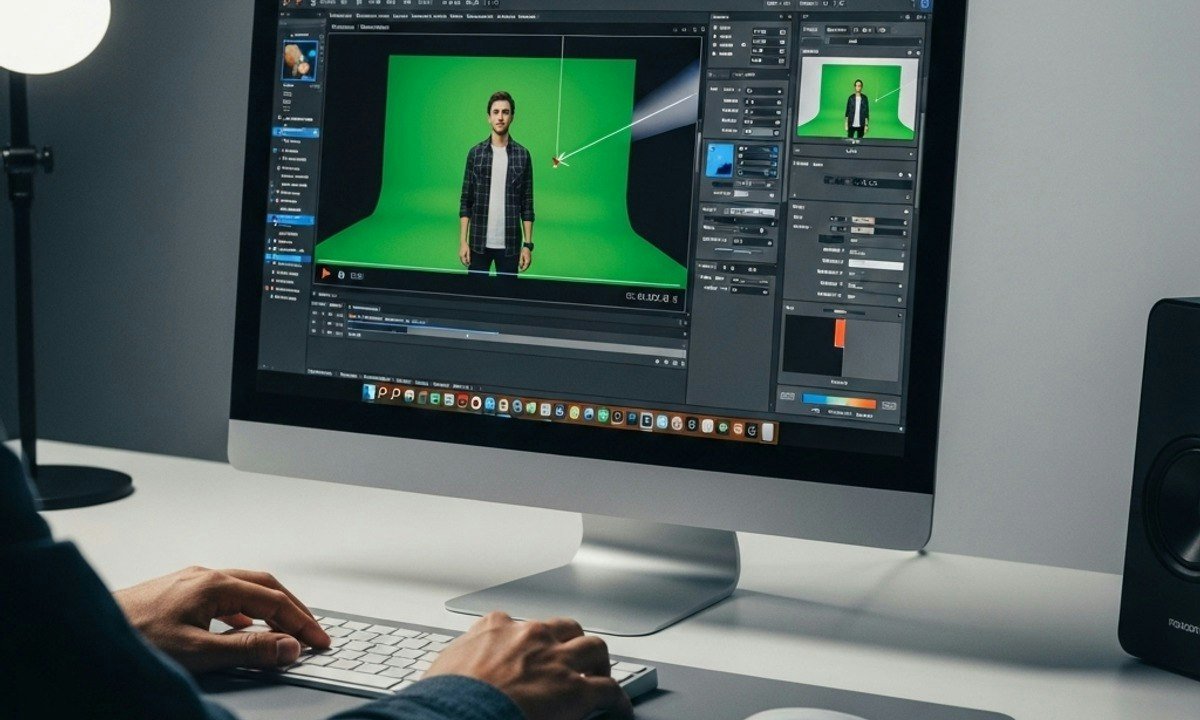1200x720 pixels.
Task: Select the bottom highlighted blue row in left sidebar
Action: 290,257
